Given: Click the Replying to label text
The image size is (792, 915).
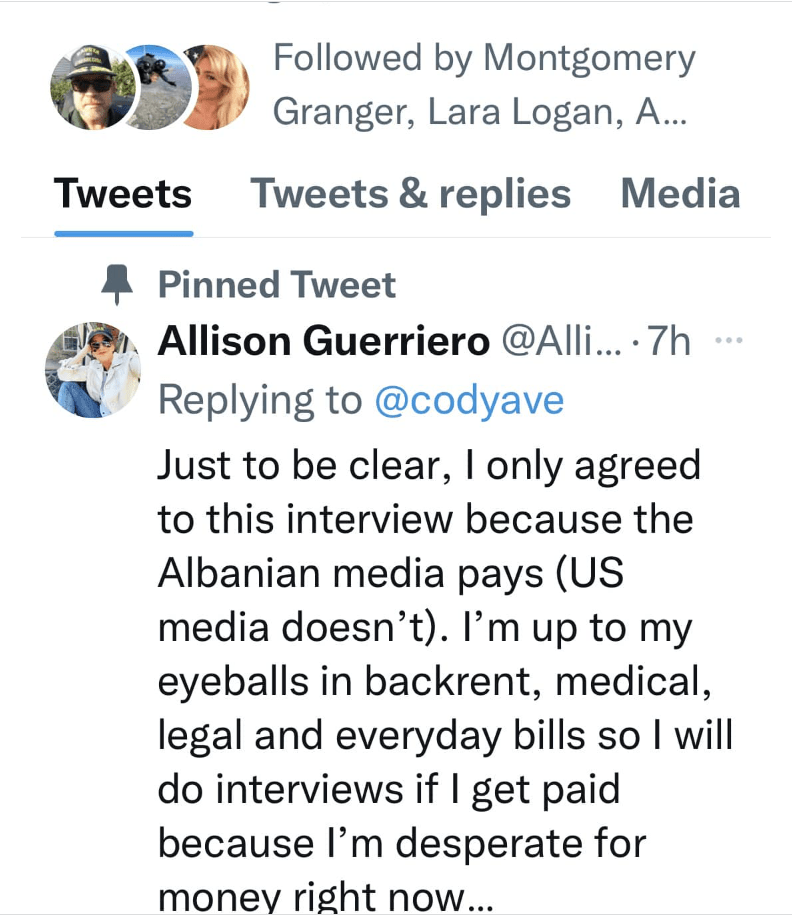Looking at the screenshot, I should click(260, 401).
